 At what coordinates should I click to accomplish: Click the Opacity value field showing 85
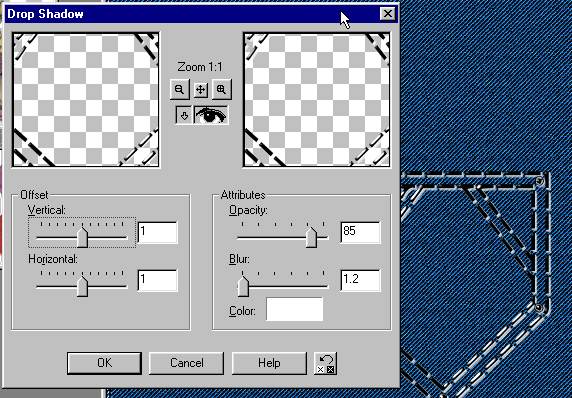[x=360, y=232]
